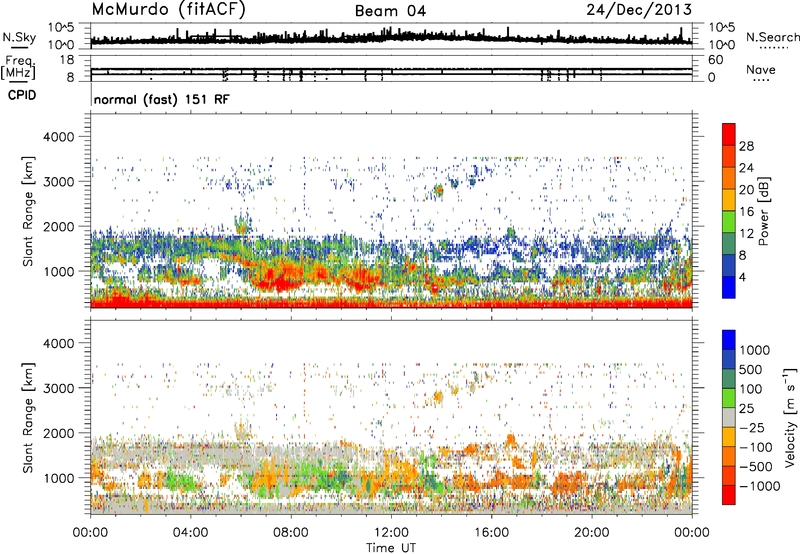
Task: Click the '28' power colorbar tick label
Action: (x=746, y=146)
